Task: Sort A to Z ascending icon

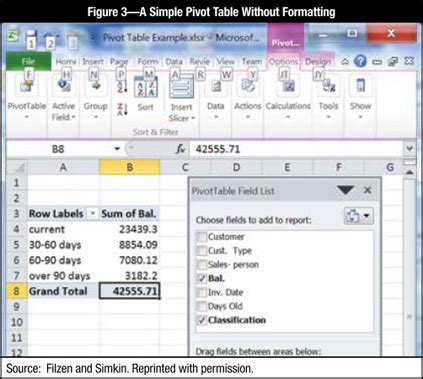Action: point(122,86)
